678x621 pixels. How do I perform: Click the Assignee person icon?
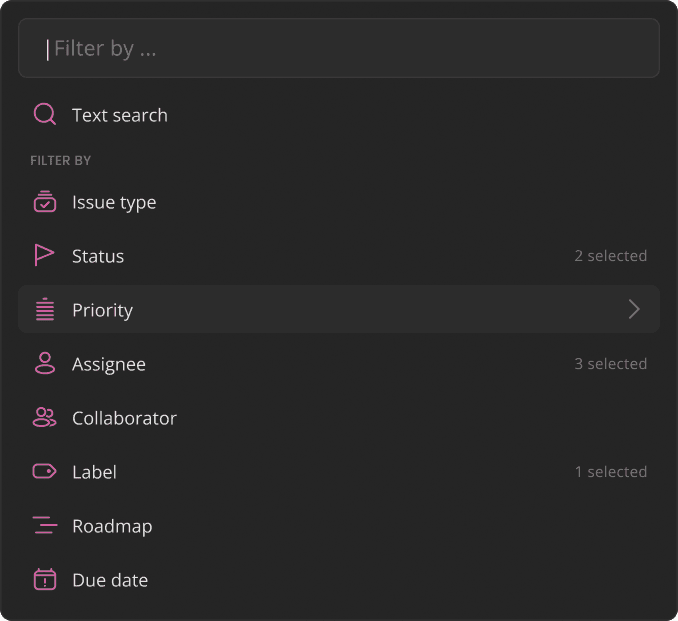click(x=45, y=364)
